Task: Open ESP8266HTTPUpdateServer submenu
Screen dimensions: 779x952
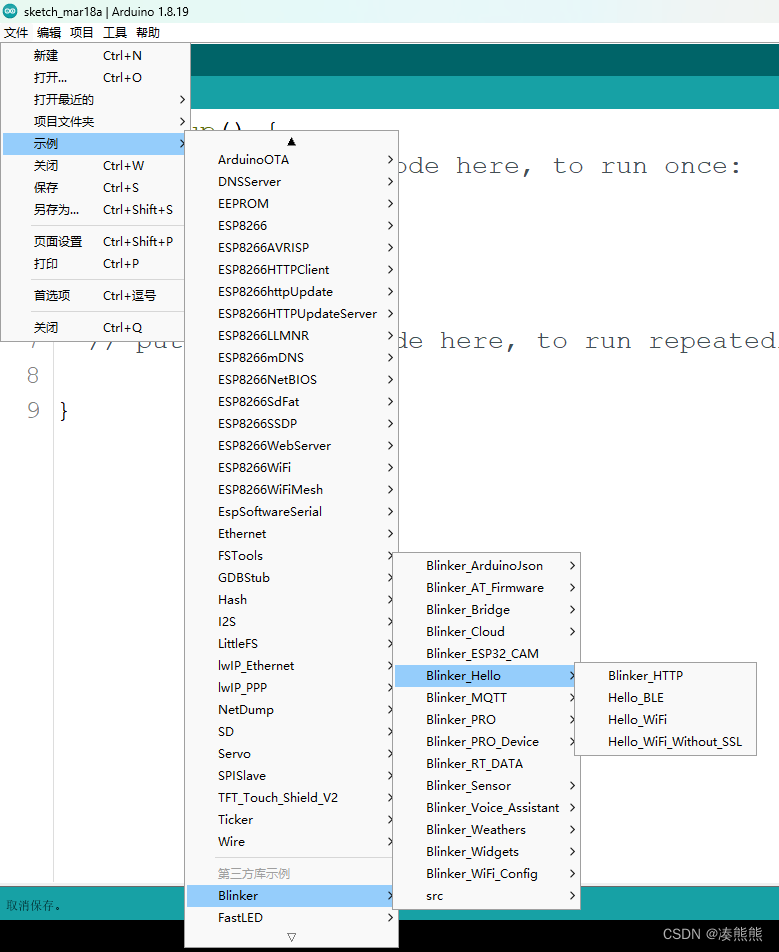Action: coord(292,314)
